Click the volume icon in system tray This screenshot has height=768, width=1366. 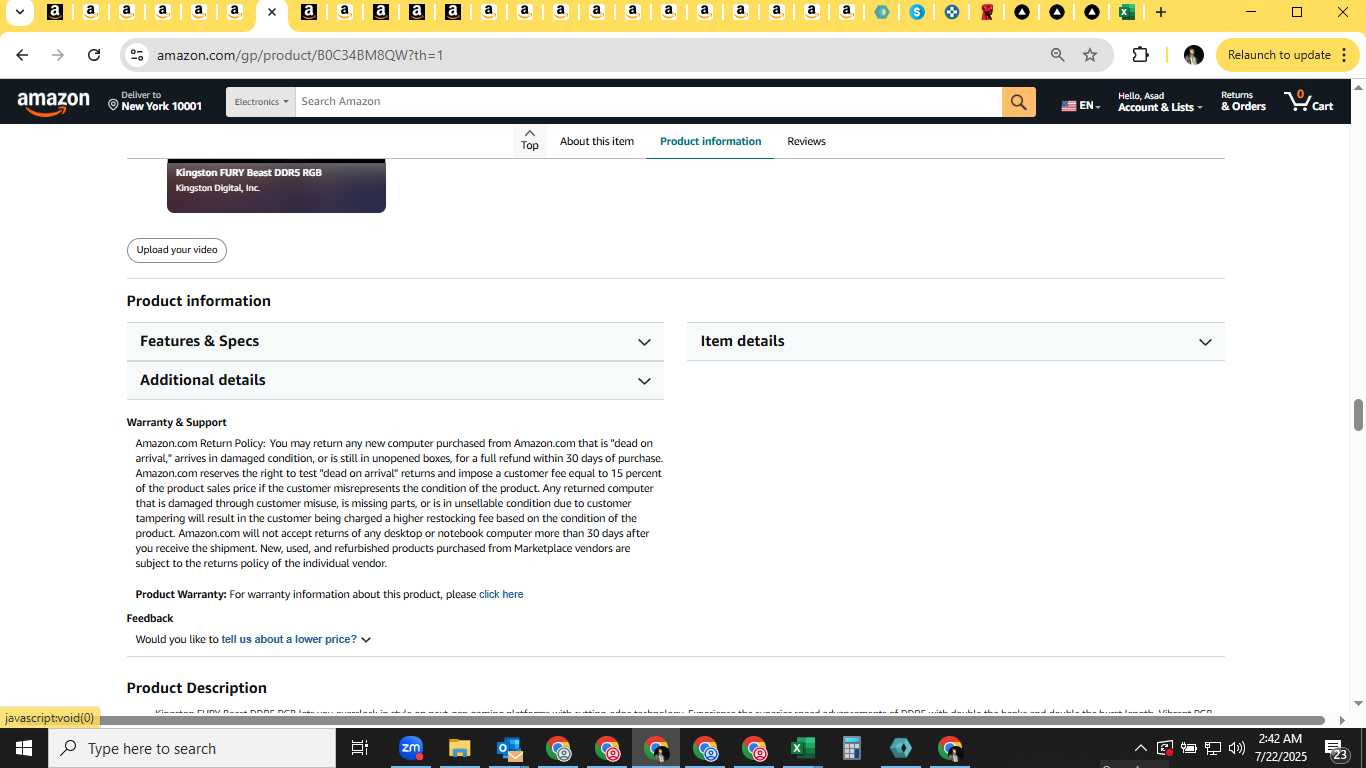[1237, 748]
